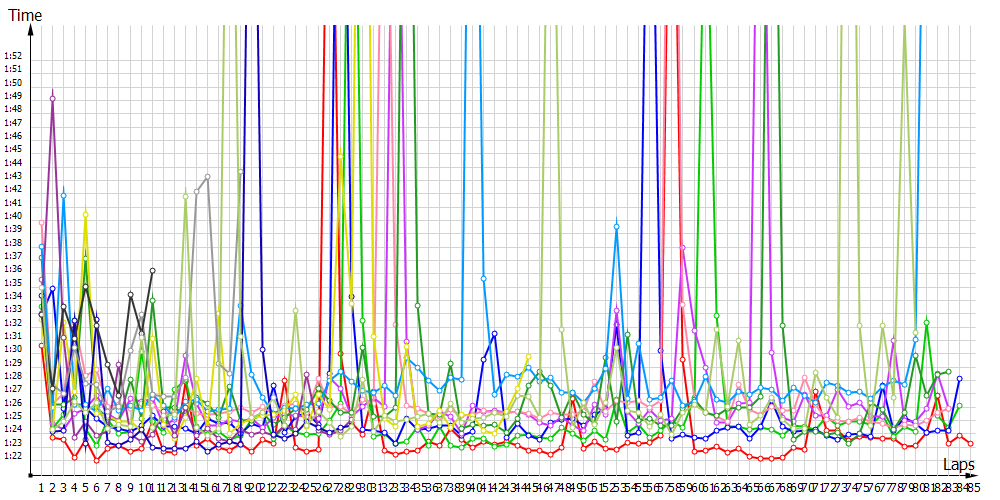Click the dark blue peak point at lap 42
1000x500 pixels.
pos(494,333)
